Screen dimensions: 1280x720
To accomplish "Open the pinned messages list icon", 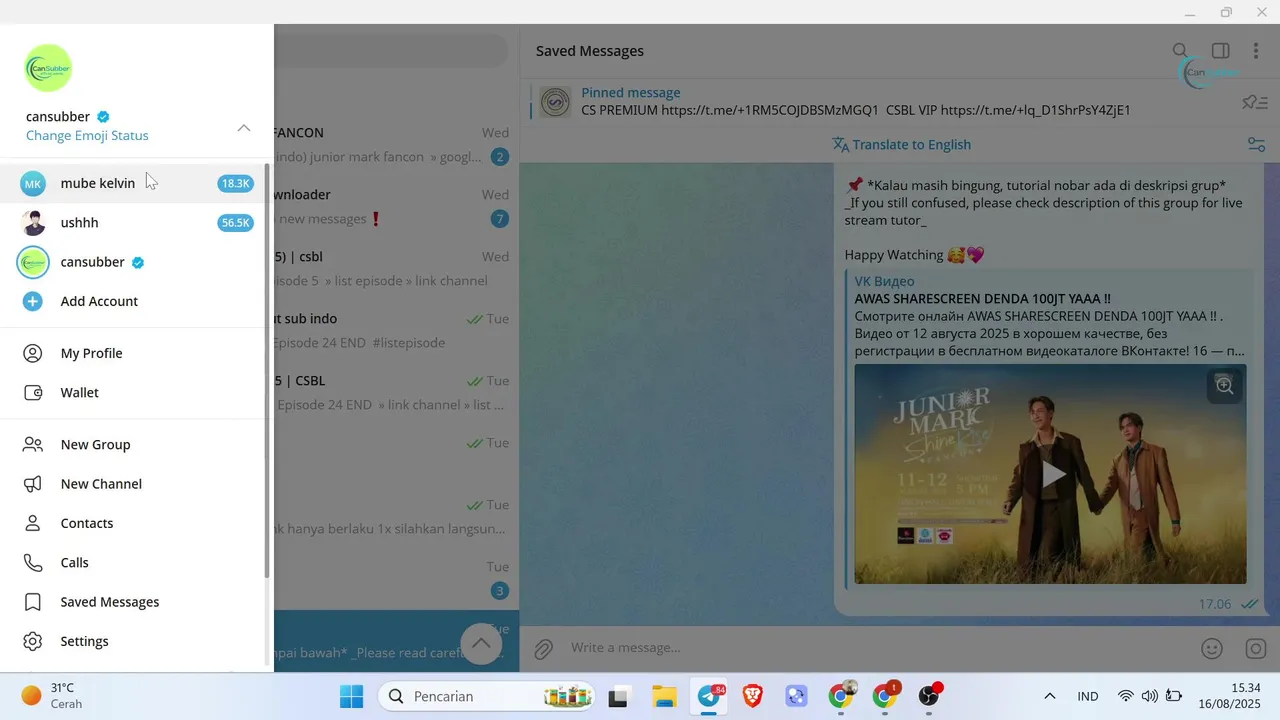I will pyautogui.click(x=1255, y=102).
